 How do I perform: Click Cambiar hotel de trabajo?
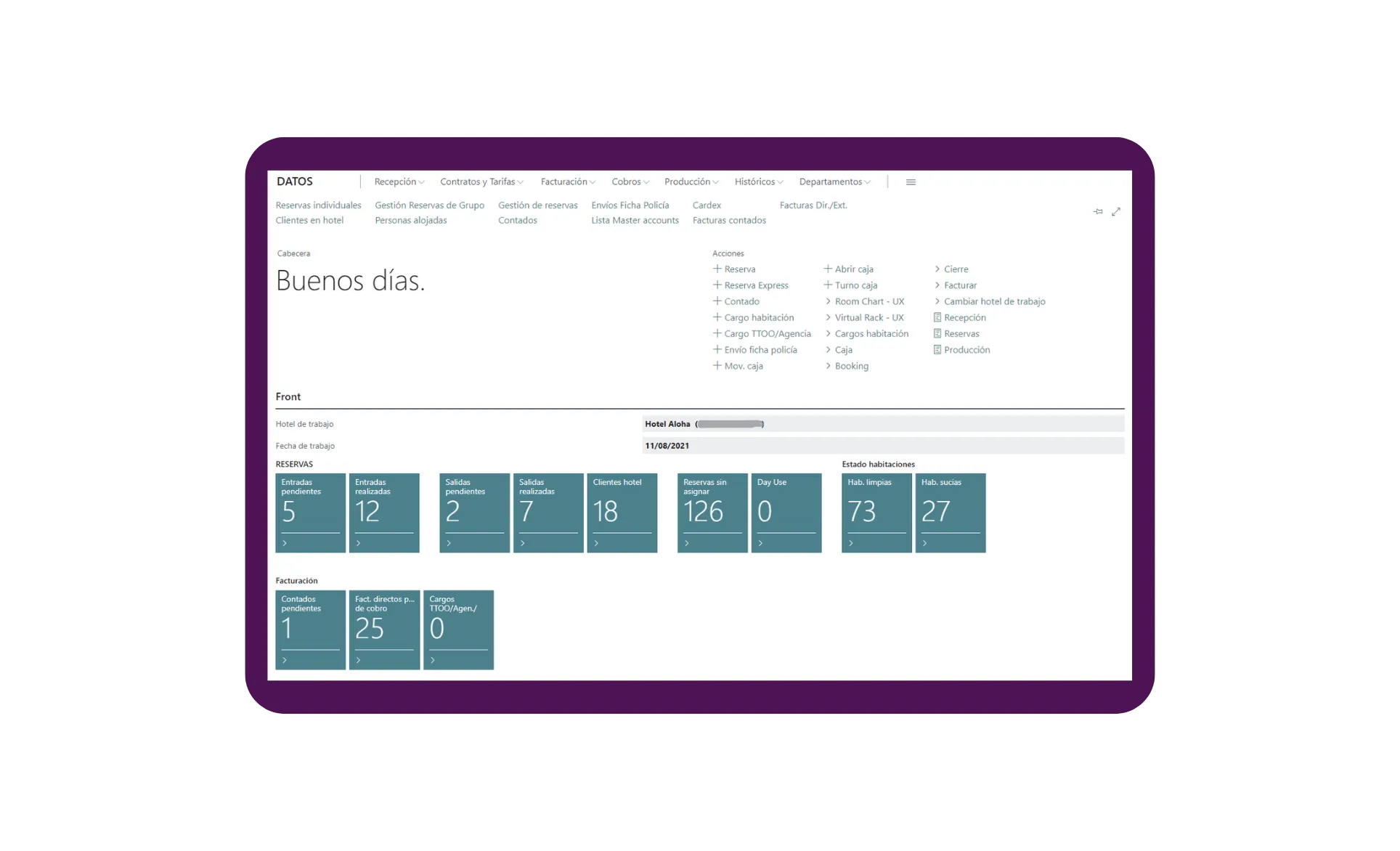pos(994,301)
